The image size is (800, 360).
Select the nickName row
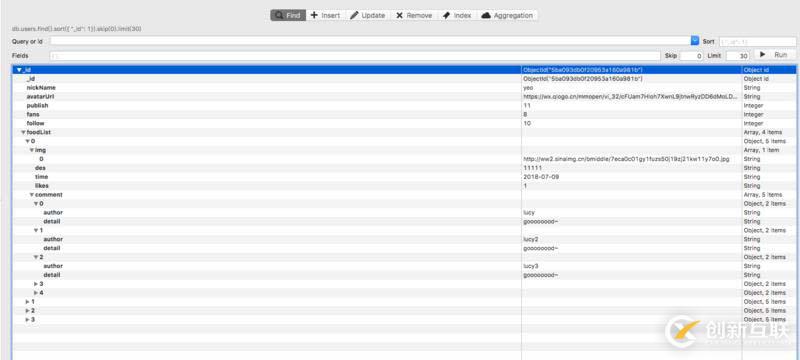coord(404,88)
